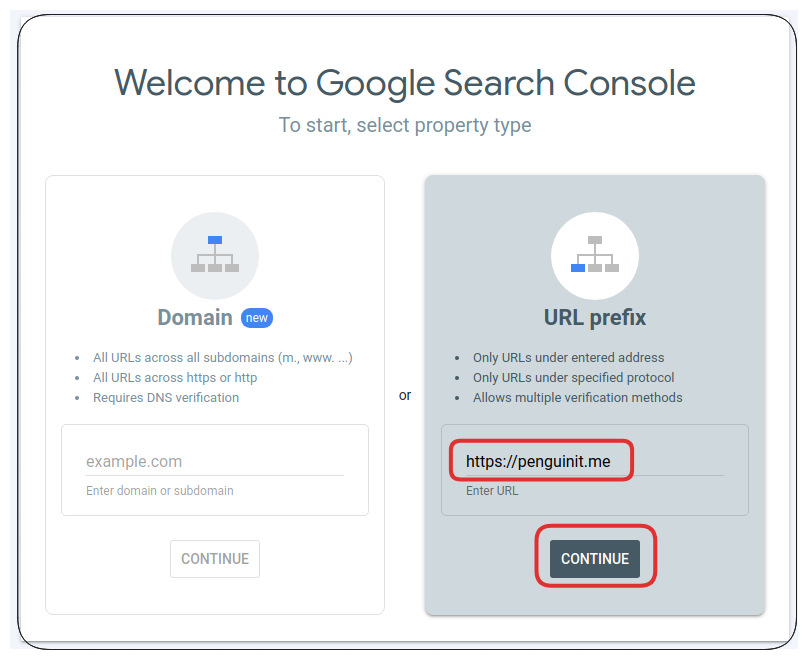
Task: Click 'All URLs across https or http' bullet
Action: [x=175, y=378]
